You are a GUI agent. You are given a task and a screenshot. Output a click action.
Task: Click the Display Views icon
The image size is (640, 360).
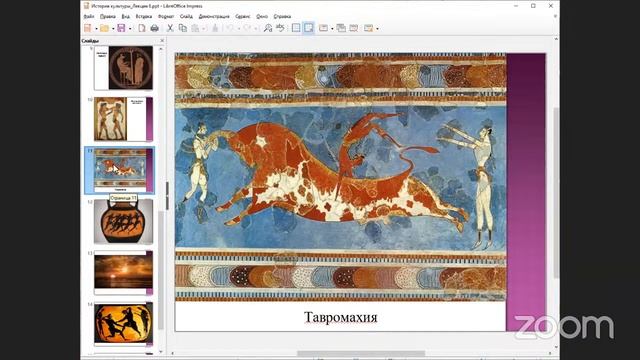coord(323,28)
